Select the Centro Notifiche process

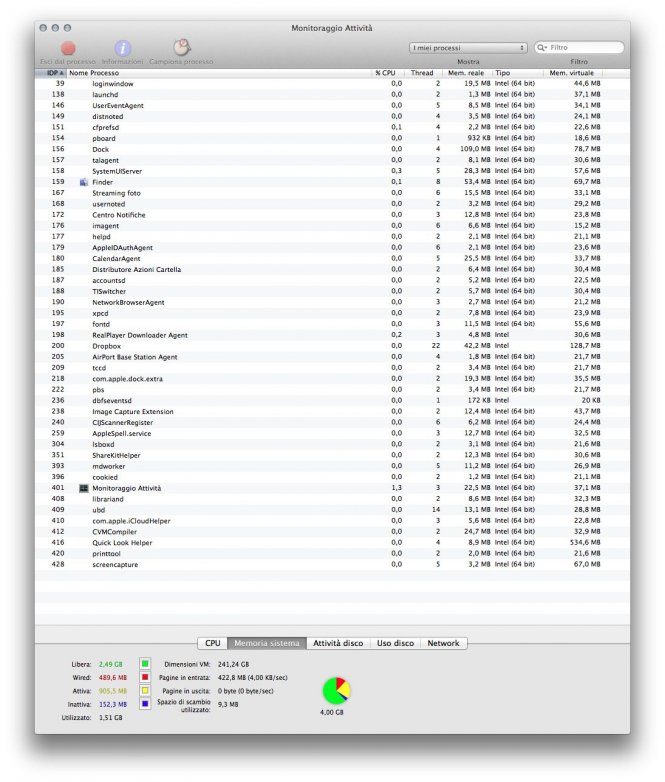coord(332,215)
